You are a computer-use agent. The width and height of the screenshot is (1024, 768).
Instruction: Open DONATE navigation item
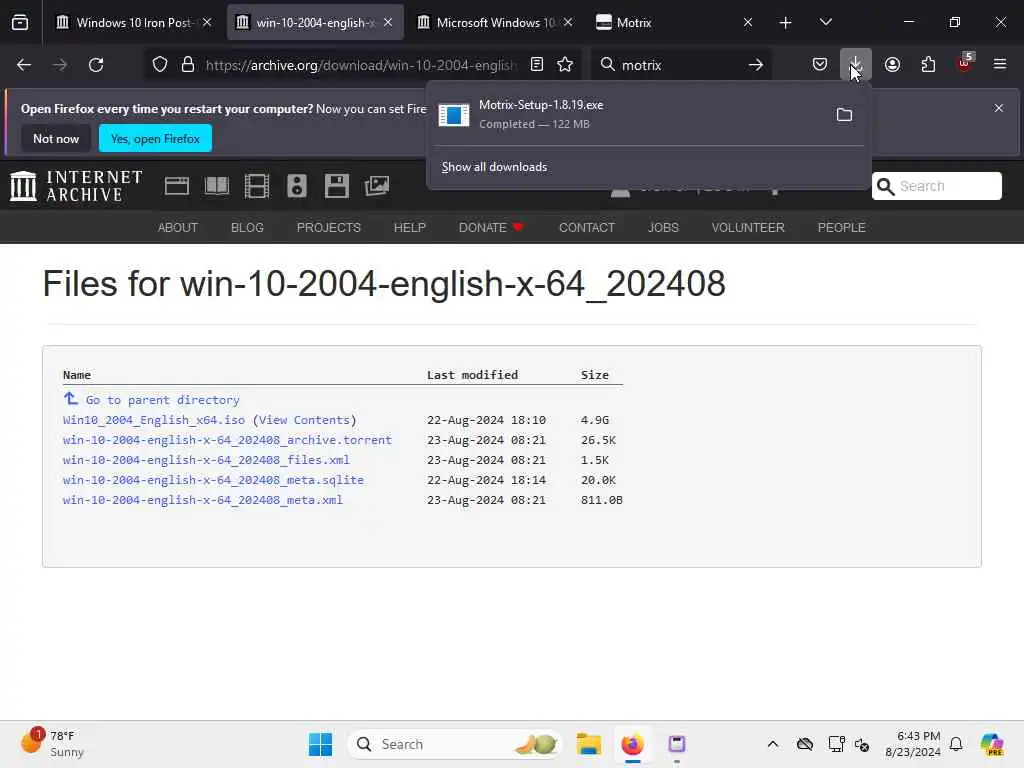pos(491,227)
